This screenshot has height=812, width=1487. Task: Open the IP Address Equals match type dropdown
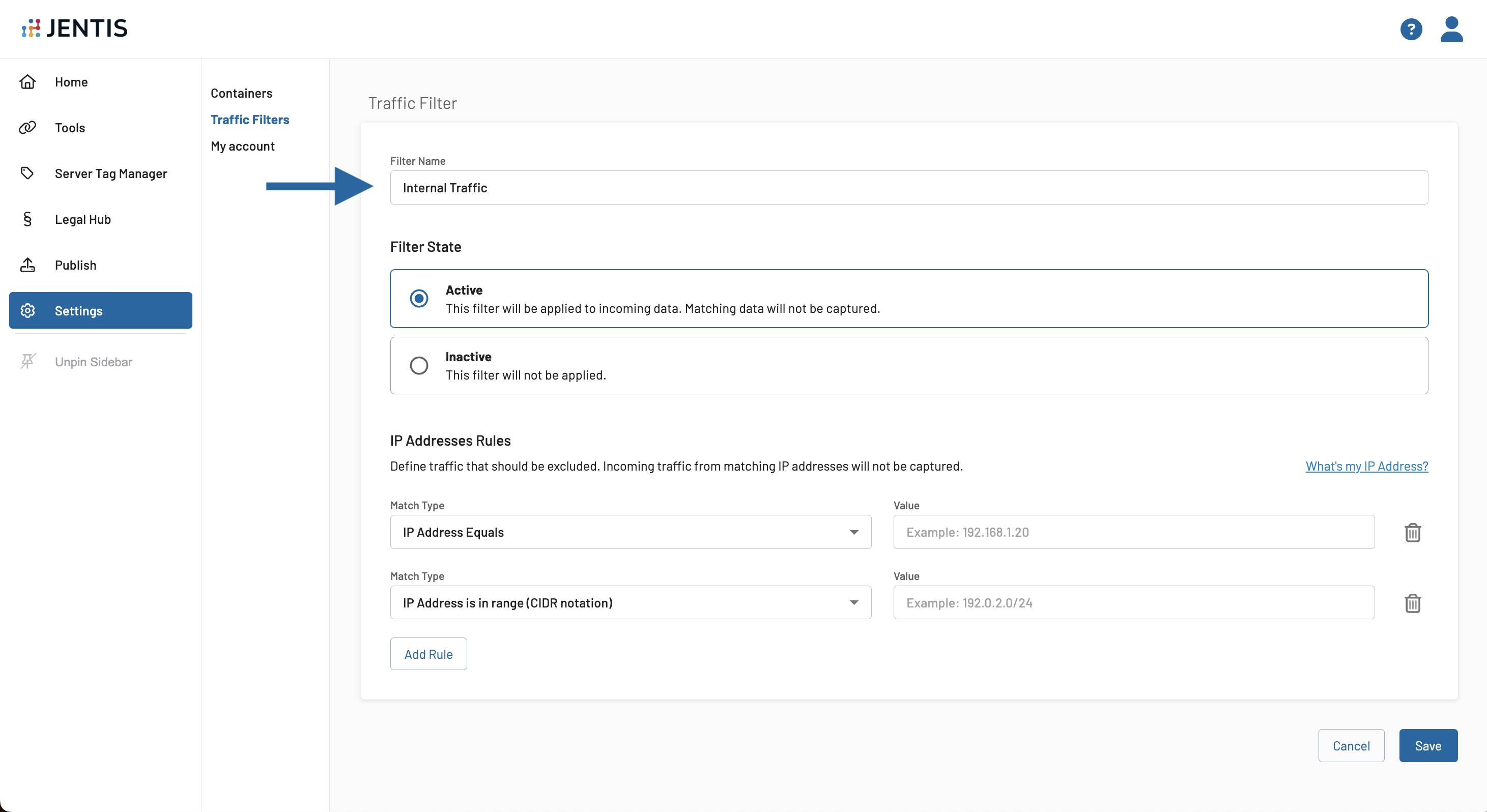[631, 532]
